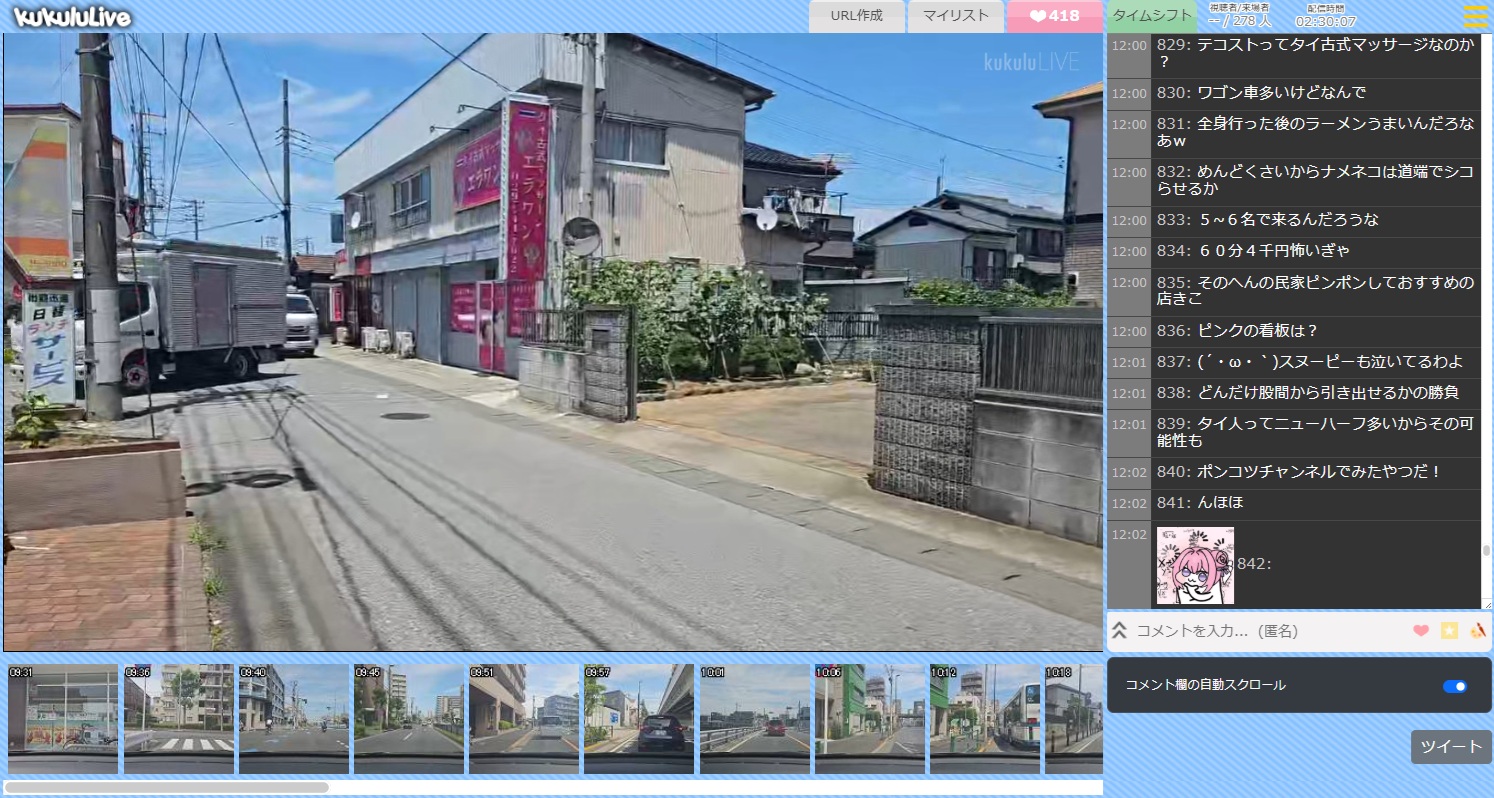Click the KukuluLive logo
1494x798 pixels.
tap(72, 17)
